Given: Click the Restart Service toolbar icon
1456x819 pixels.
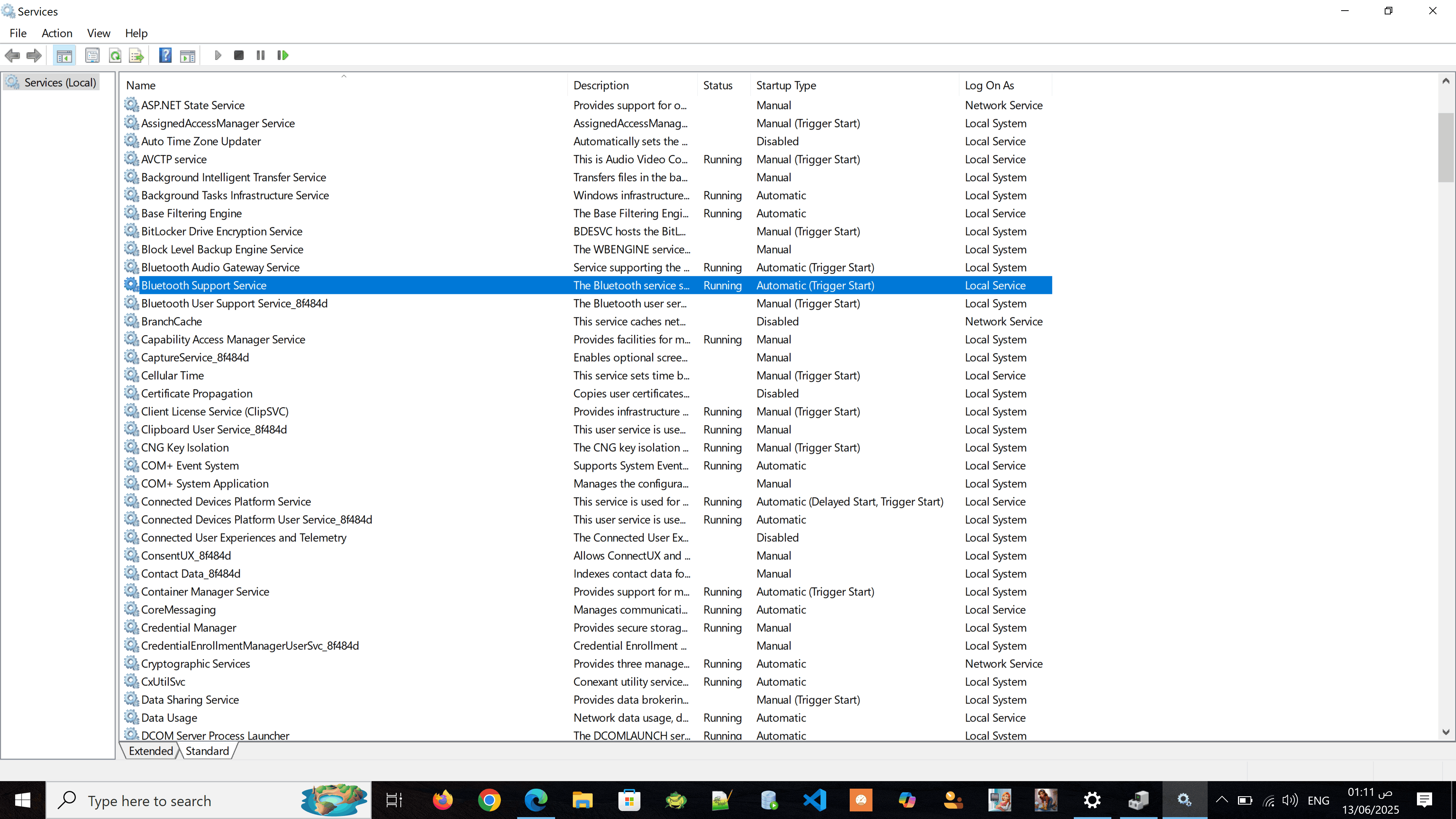Looking at the screenshot, I should click(x=282, y=55).
